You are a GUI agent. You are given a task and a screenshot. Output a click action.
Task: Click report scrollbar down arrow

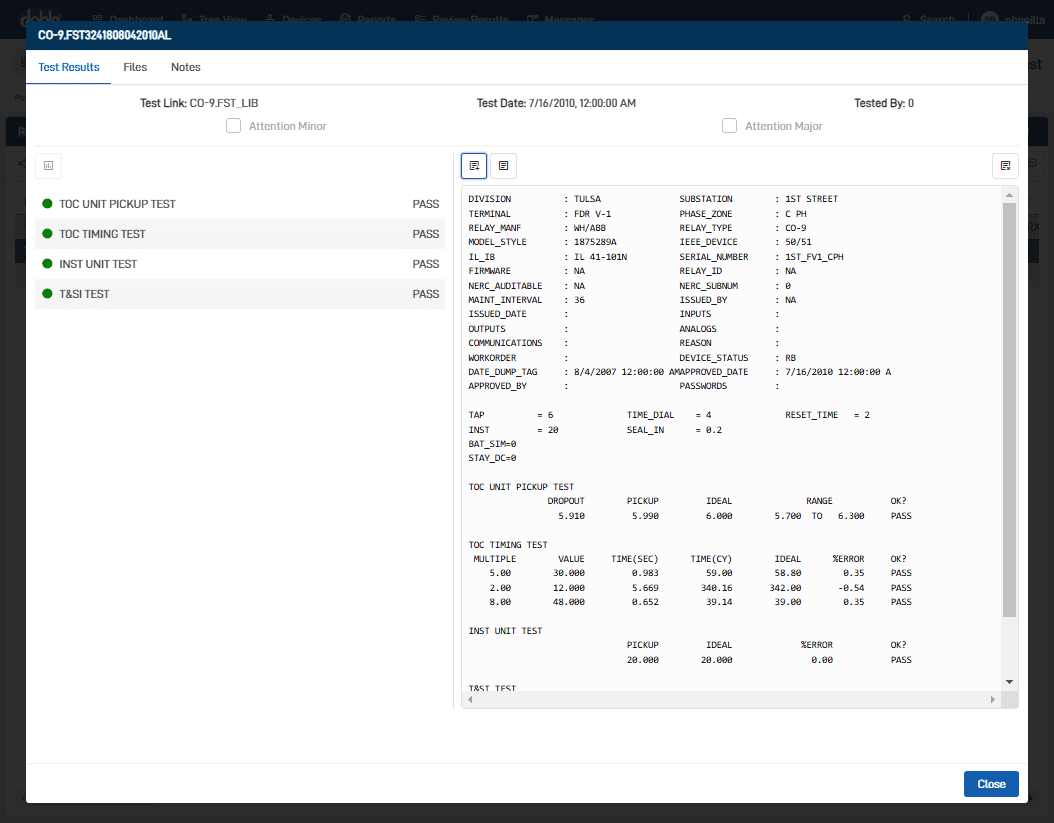pyautogui.click(x=1009, y=682)
